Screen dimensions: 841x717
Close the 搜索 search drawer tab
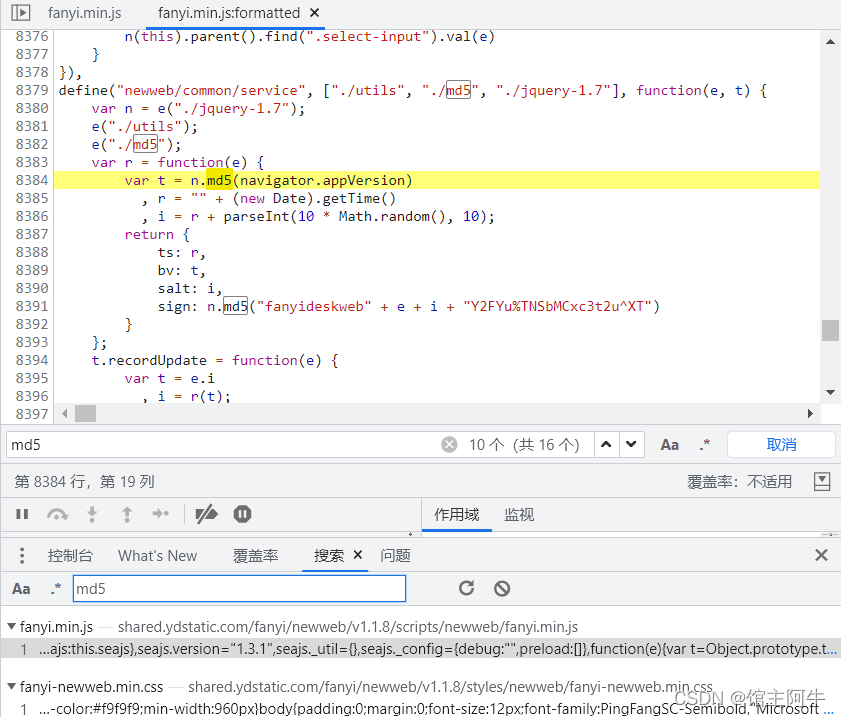[358, 555]
